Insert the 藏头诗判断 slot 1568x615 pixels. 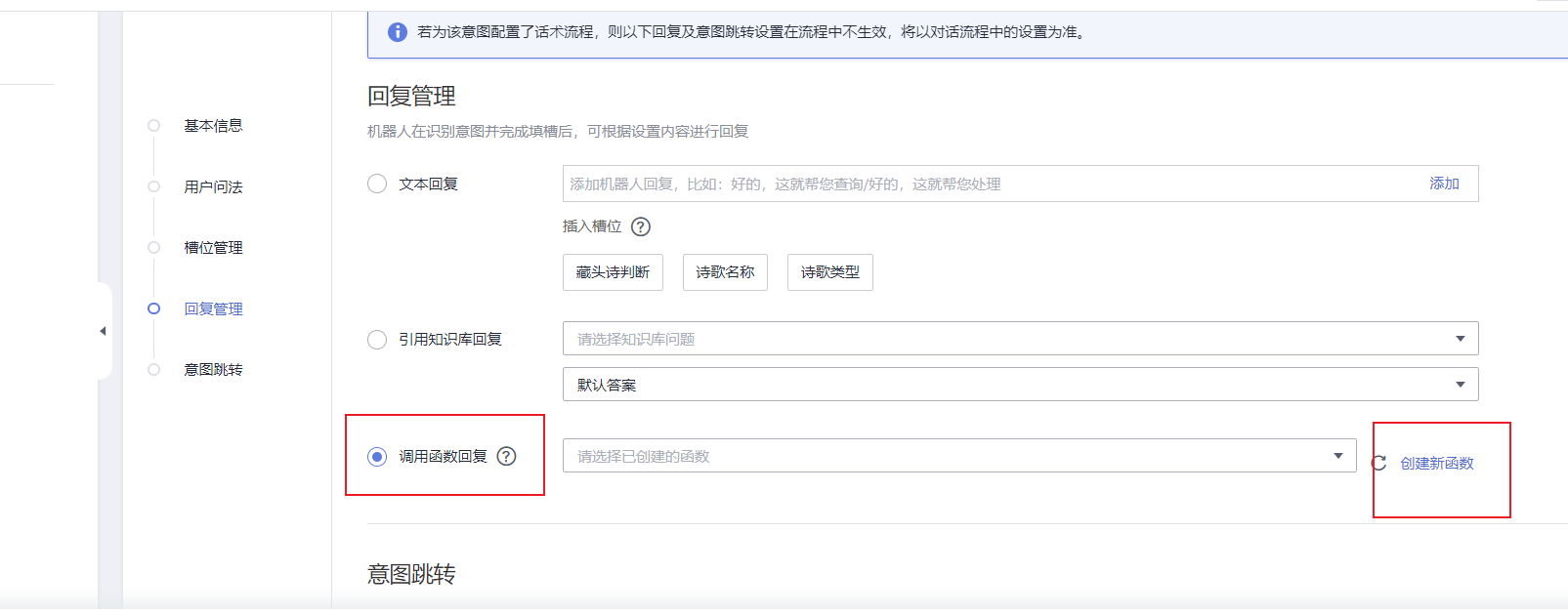point(613,272)
